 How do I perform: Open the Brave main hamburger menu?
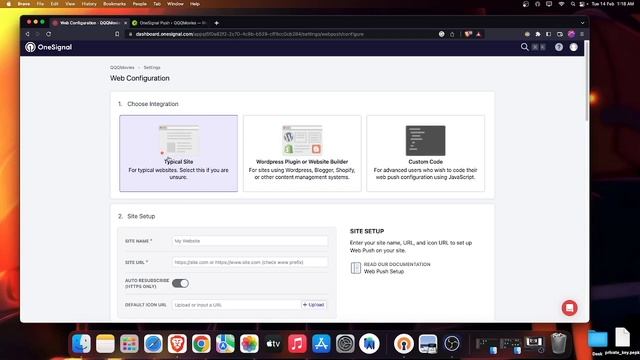(x=582, y=34)
